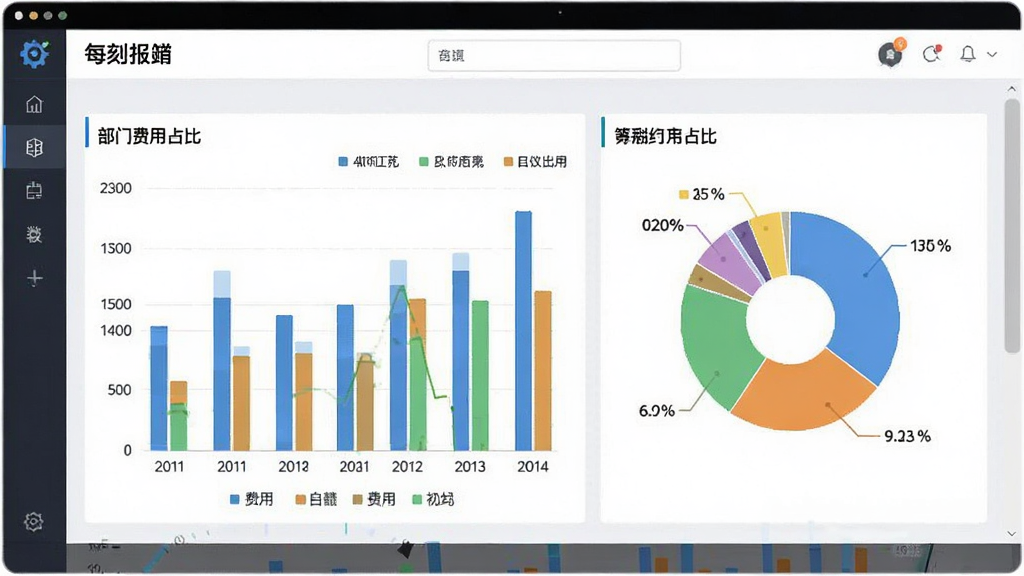The width and height of the screenshot is (1024, 576).
Task: Open the user avatar in the header
Action: tap(889, 55)
